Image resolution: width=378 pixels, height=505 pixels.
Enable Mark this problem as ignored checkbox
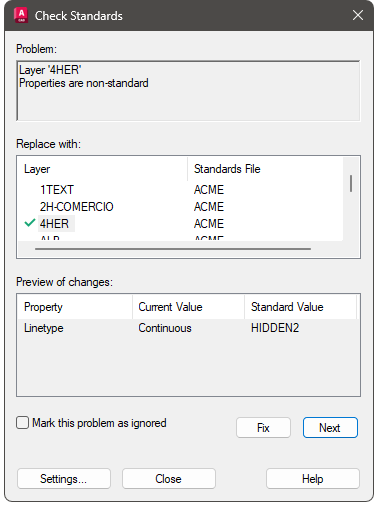click(x=23, y=423)
